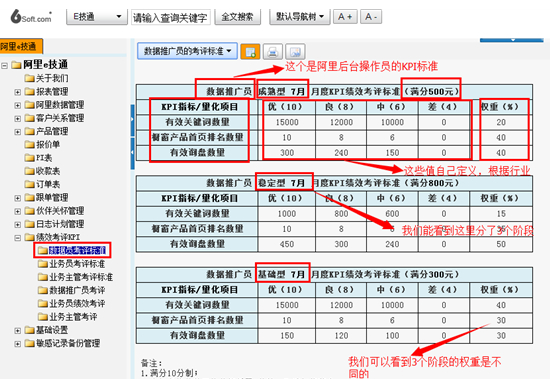Click the 6Soft.com logo
This screenshot has width=550, height=379.
point(31,16)
